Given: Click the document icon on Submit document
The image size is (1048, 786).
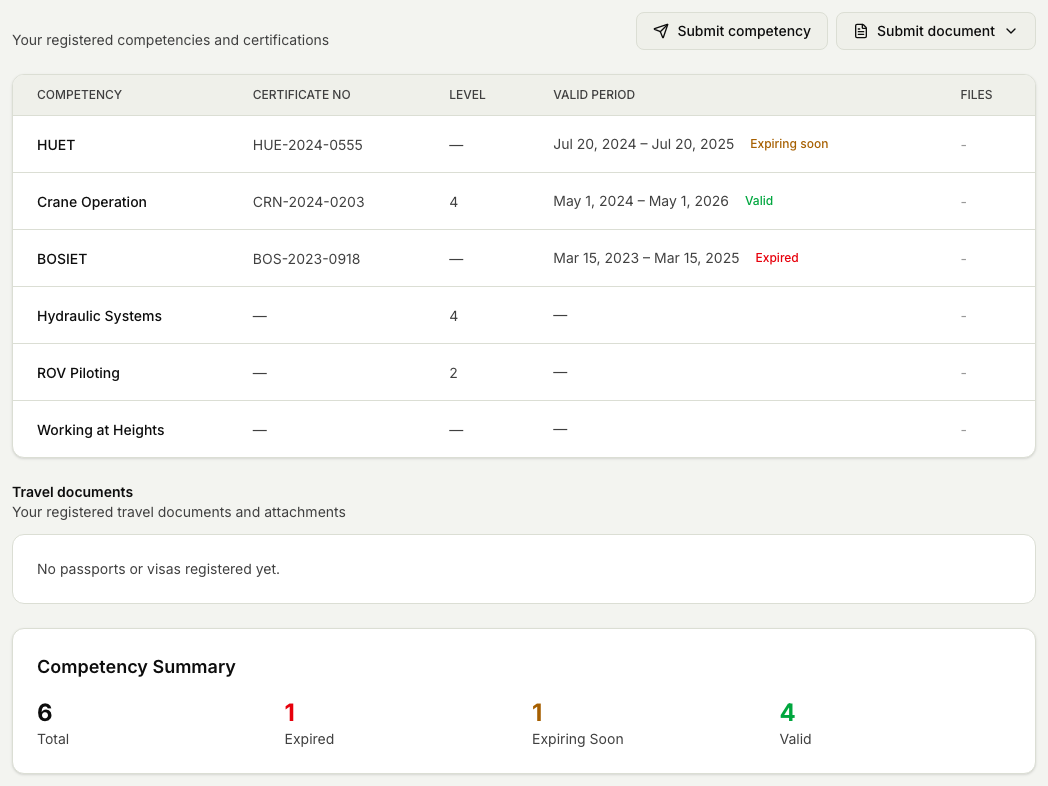Looking at the screenshot, I should tap(861, 31).
